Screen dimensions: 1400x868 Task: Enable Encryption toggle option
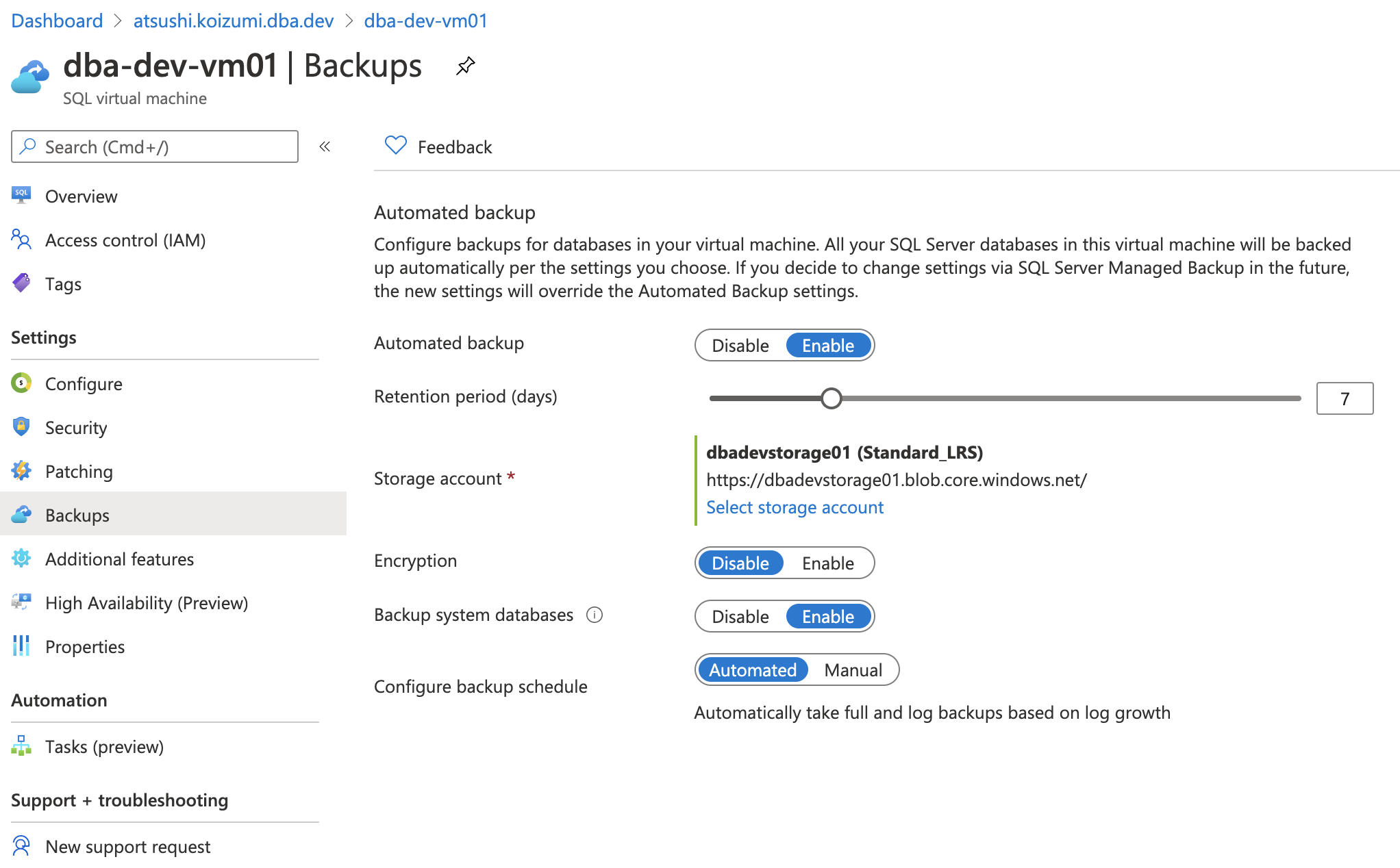827,563
